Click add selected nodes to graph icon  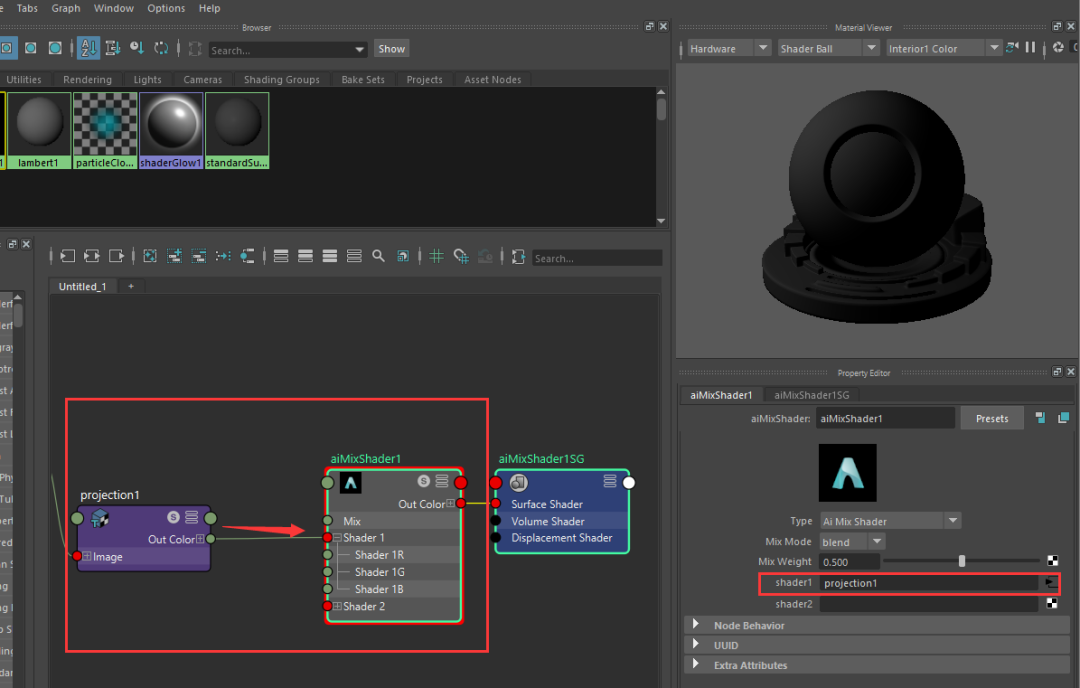point(174,256)
